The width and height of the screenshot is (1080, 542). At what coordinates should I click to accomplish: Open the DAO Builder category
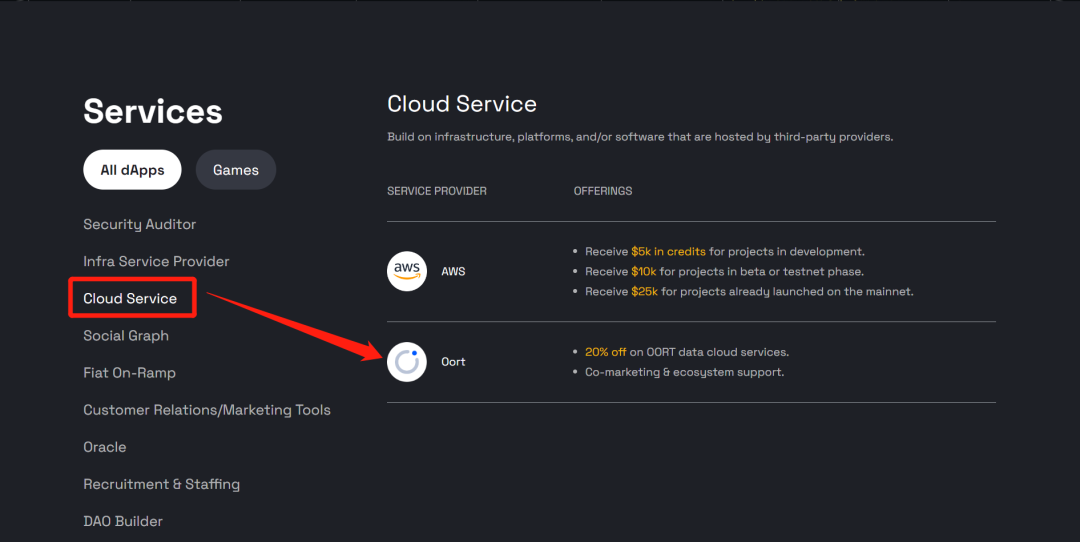point(123,521)
